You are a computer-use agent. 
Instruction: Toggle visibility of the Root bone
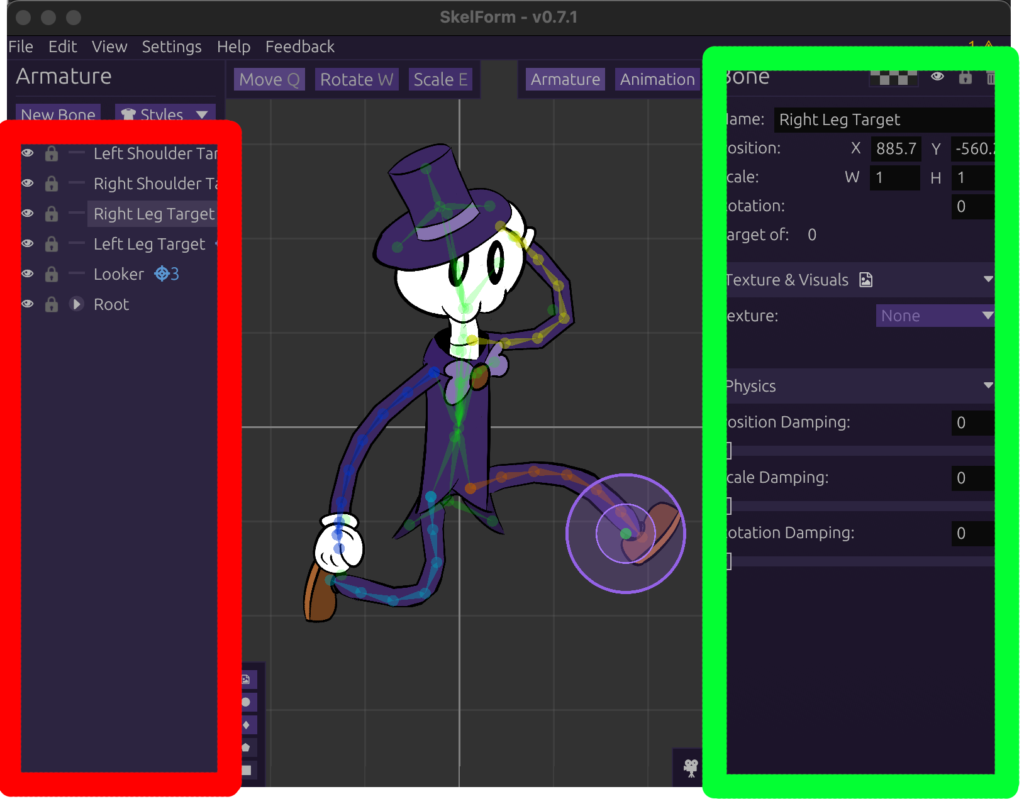tap(27, 304)
